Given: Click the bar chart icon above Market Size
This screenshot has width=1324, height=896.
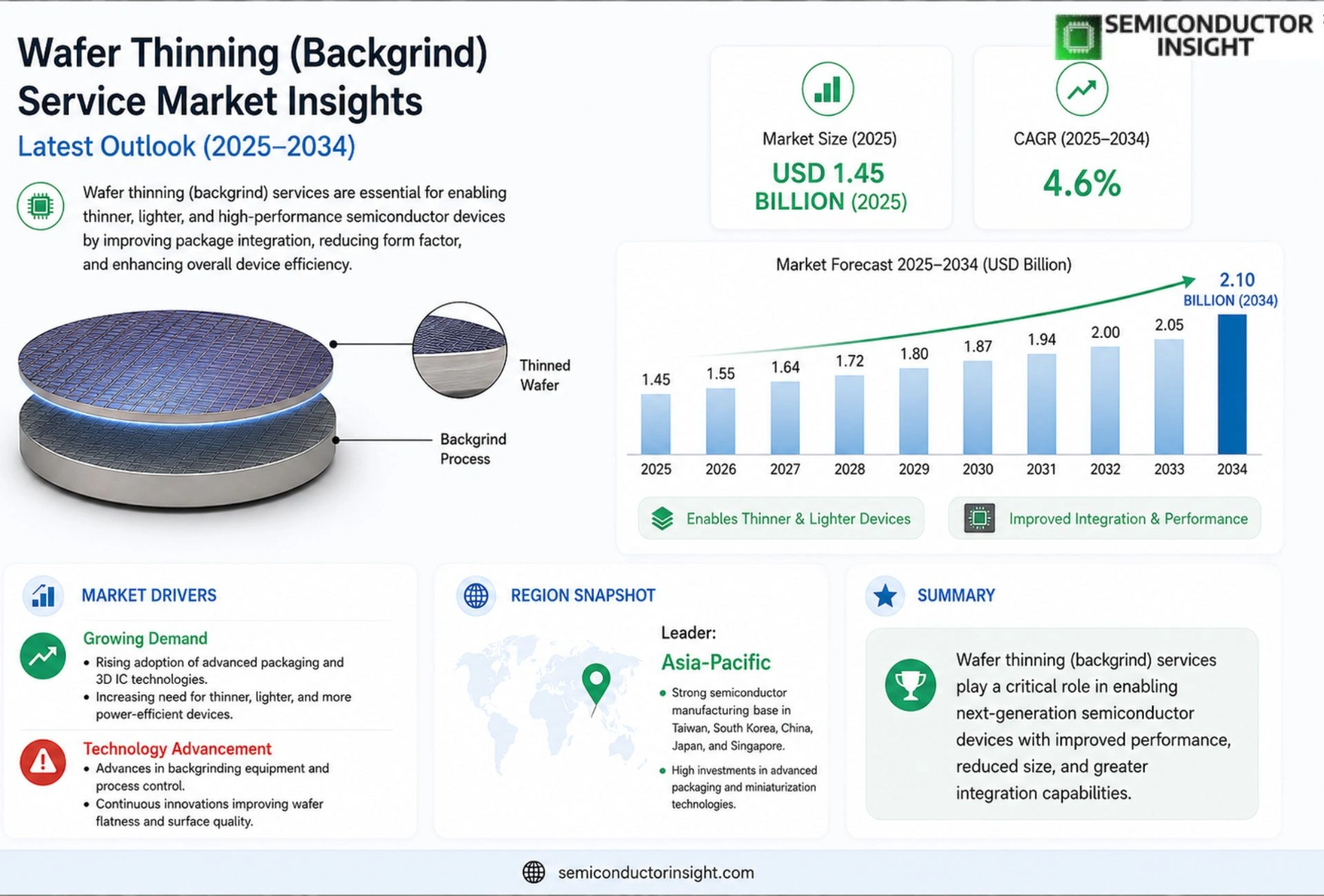Looking at the screenshot, I should (x=827, y=89).
